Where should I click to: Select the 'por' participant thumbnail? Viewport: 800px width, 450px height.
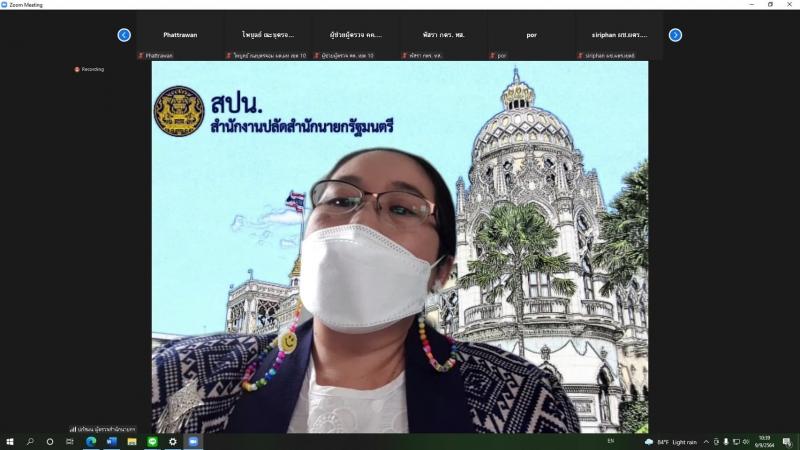pyautogui.click(x=531, y=35)
